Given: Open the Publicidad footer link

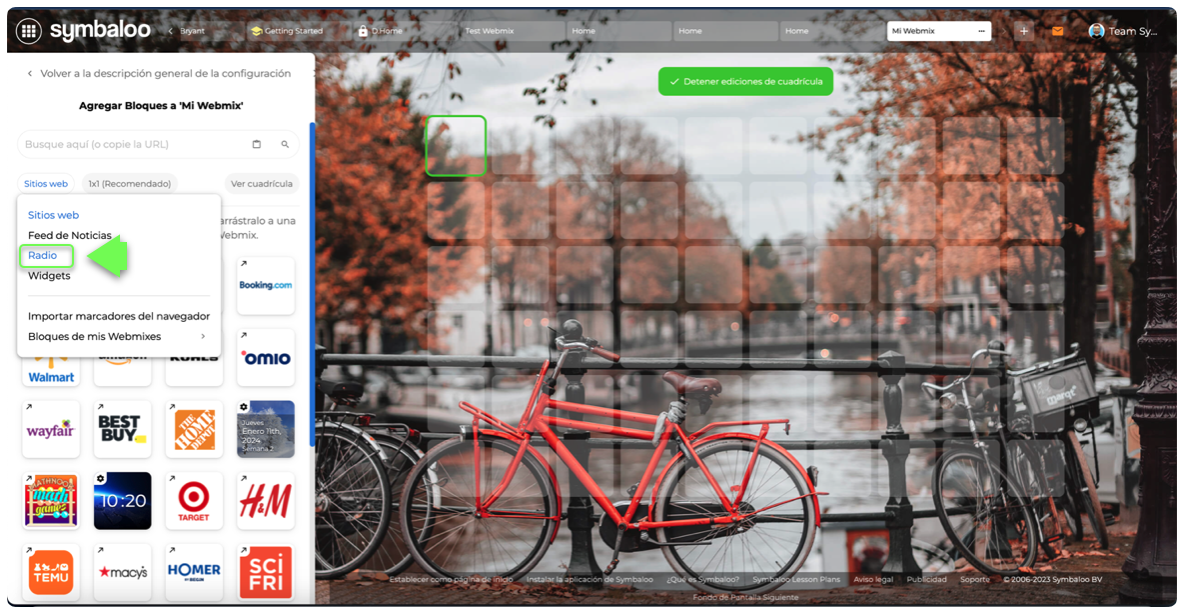Looking at the screenshot, I should coord(926,579).
